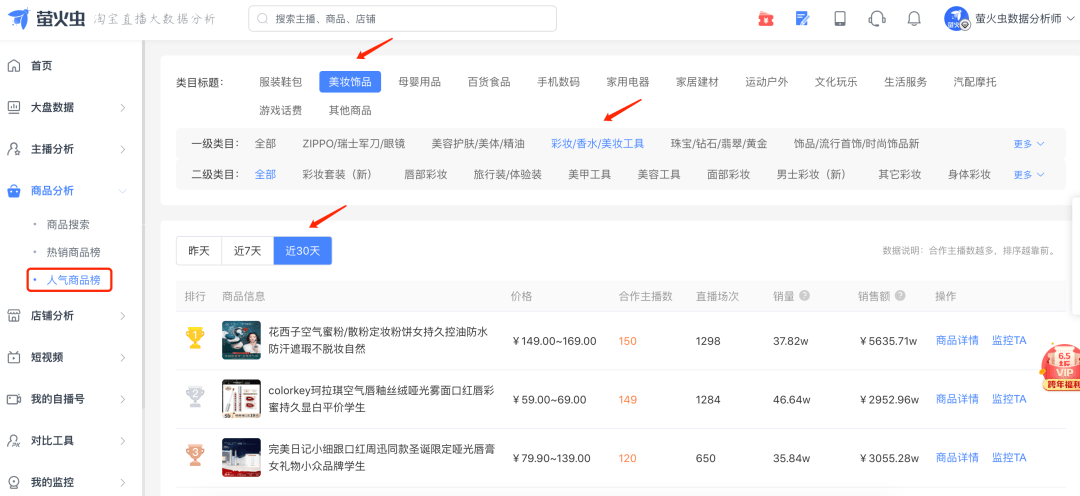Select the 母婴用品 category tab
1080x496 pixels.
tap(419, 82)
